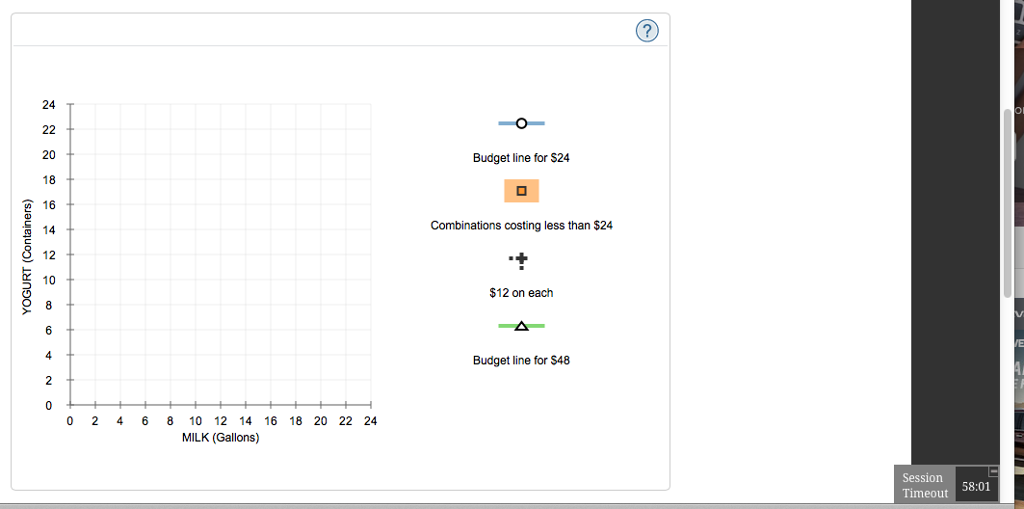Click the 'Budget line for $24' label
Image resolution: width=1024 pixels, height=509 pixels.
(x=521, y=158)
